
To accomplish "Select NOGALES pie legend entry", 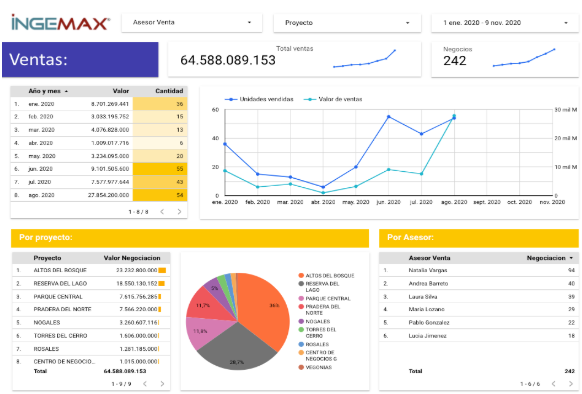I will pyautogui.click(x=314, y=322).
